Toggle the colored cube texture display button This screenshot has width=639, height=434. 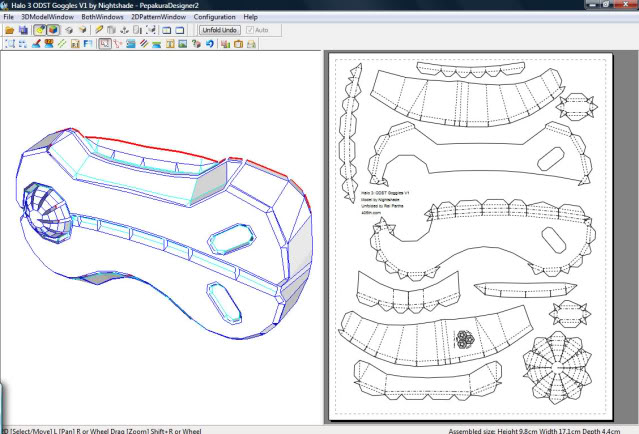coord(53,30)
